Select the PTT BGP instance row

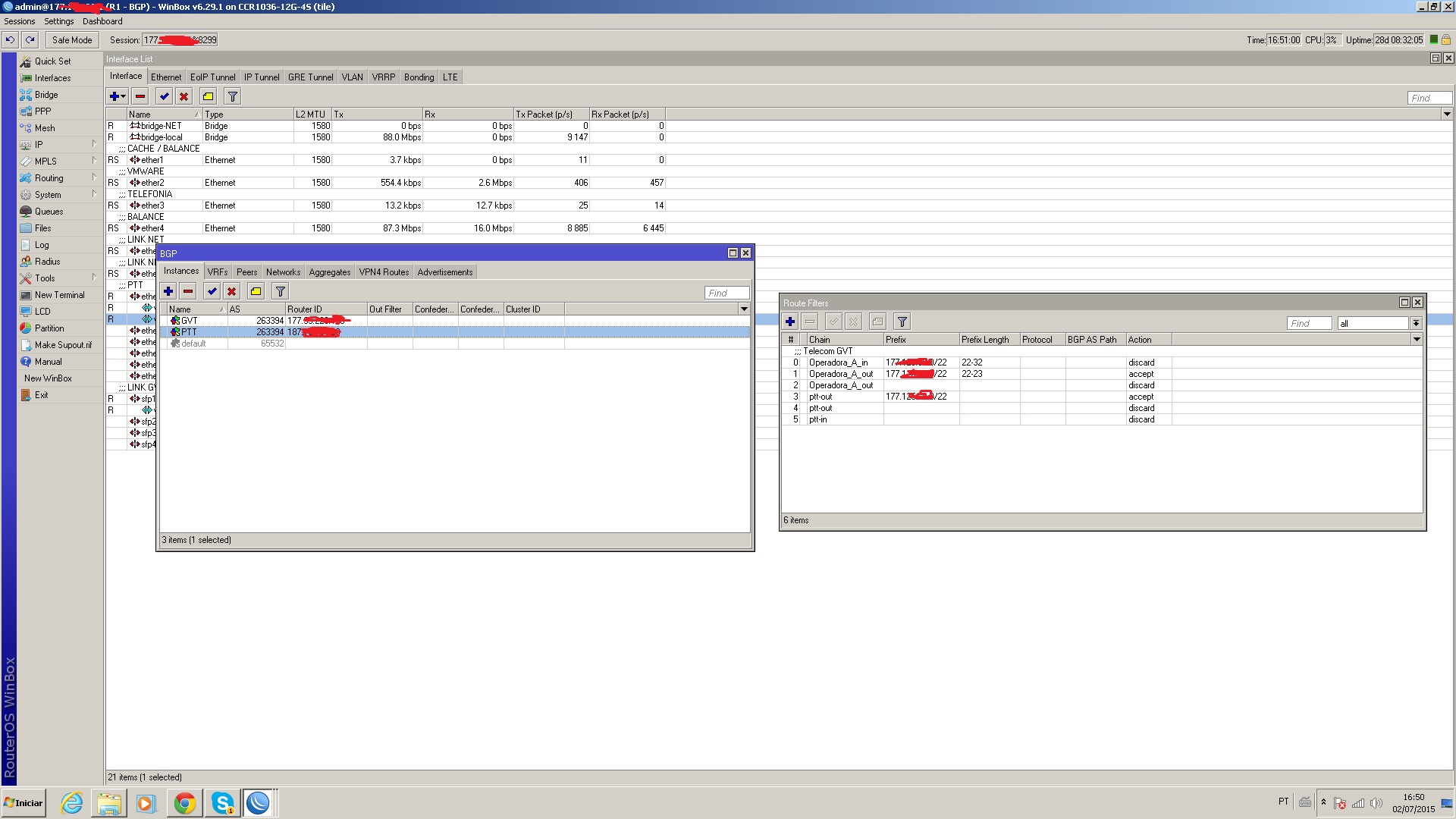189,332
